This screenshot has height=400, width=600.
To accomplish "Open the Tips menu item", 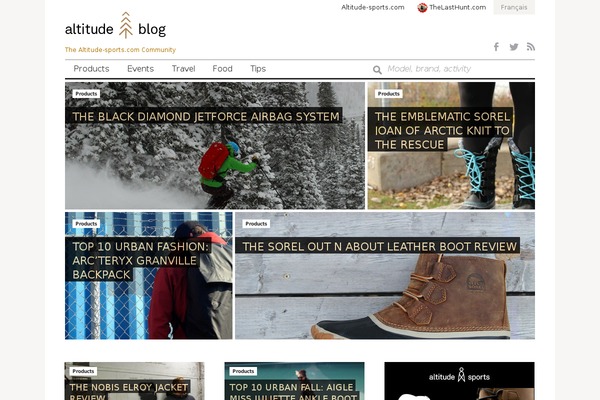I will point(258,69).
